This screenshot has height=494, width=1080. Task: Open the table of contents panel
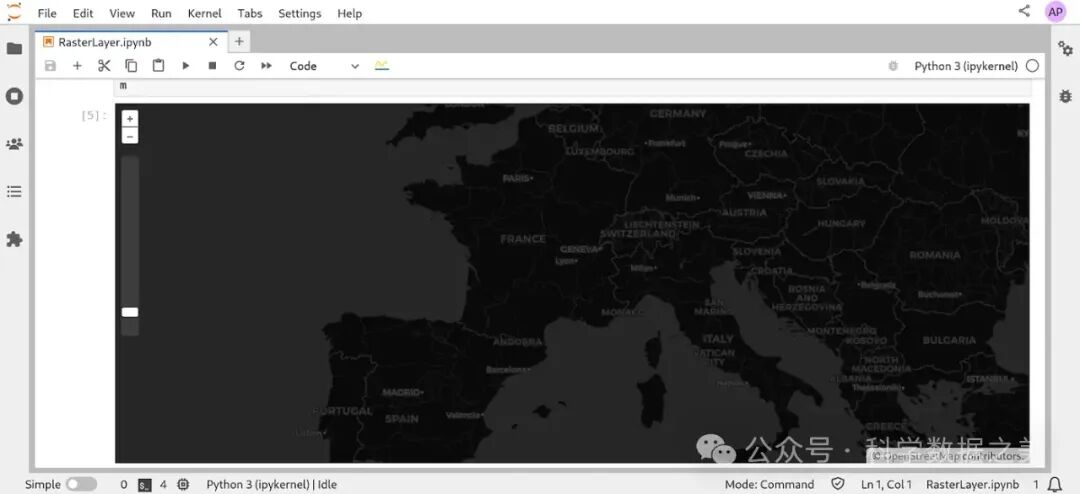coord(14,191)
